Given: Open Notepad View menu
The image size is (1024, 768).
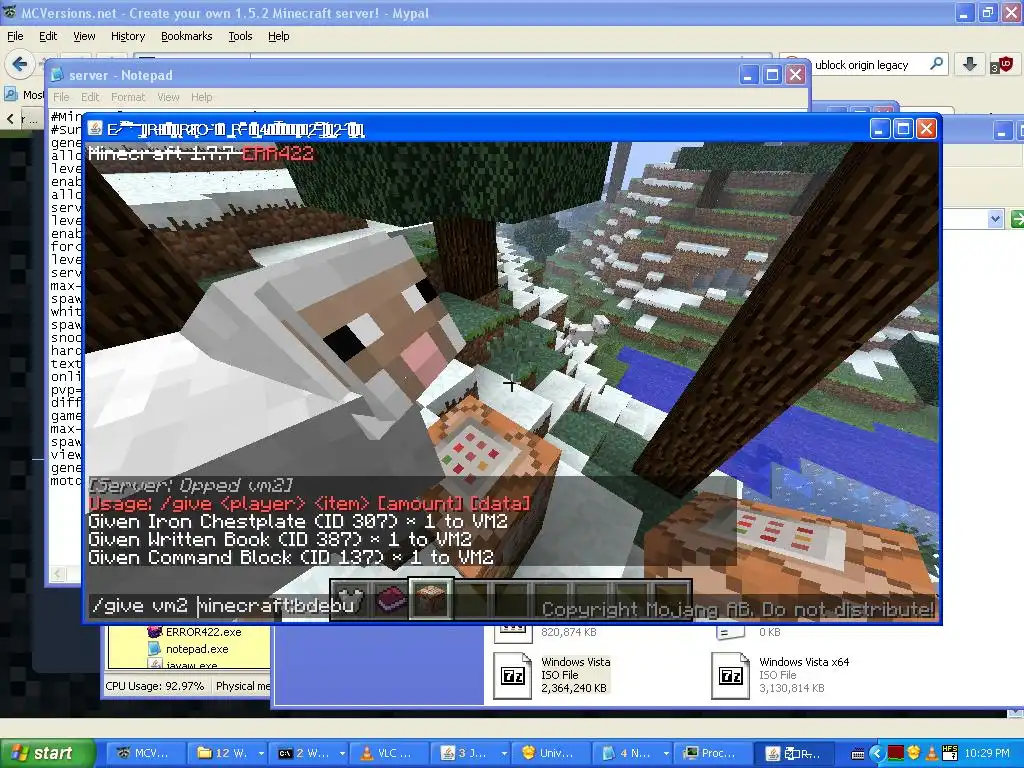Looking at the screenshot, I should tap(168, 97).
